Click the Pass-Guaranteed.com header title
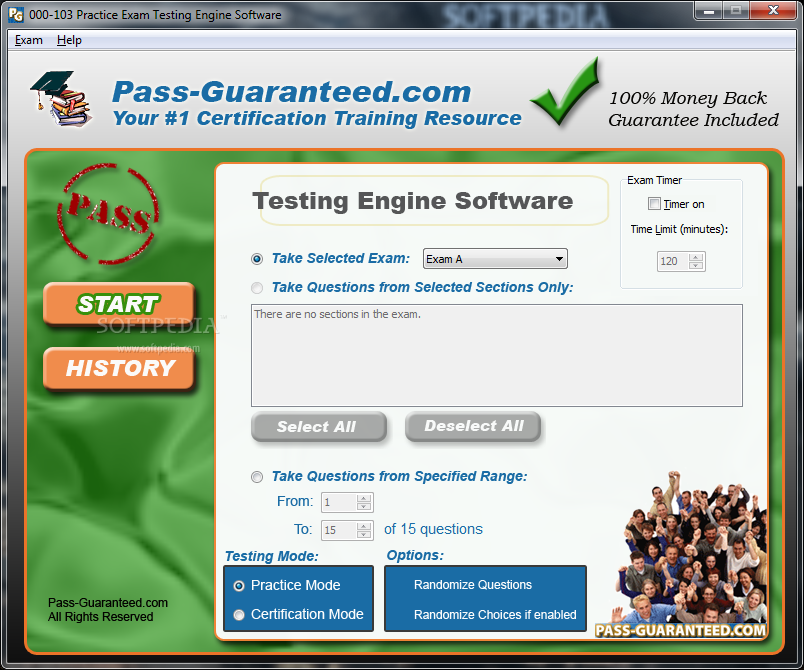Screen dimensions: 804x670 tap(291, 92)
